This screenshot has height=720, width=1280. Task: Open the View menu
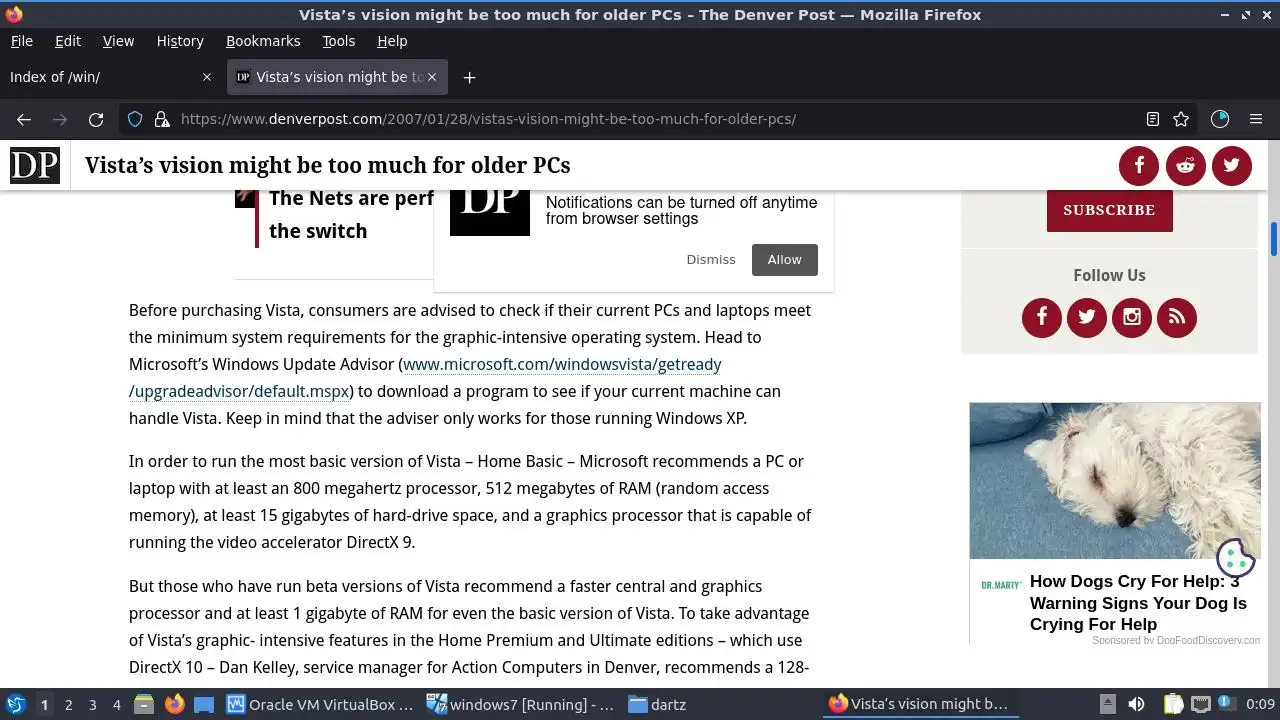(x=118, y=41)
